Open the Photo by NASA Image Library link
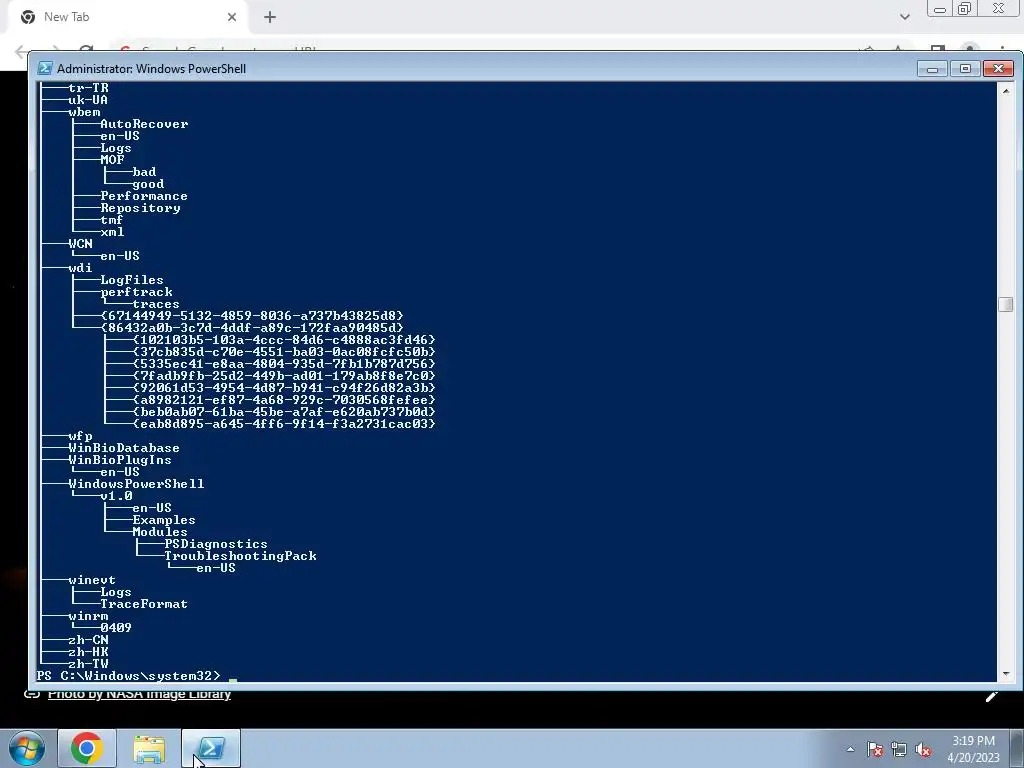The image size is (1024, 768). (139, 694)
